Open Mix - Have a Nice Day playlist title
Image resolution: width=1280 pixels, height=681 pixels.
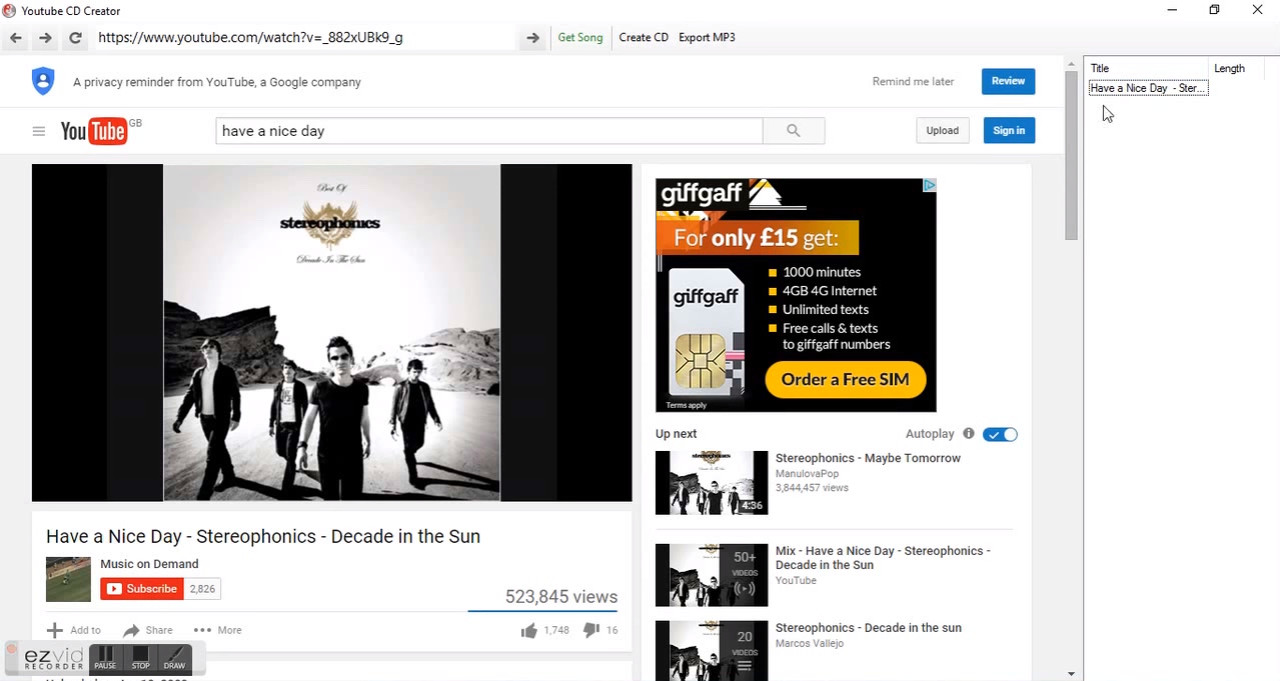(x=883, y=558)
